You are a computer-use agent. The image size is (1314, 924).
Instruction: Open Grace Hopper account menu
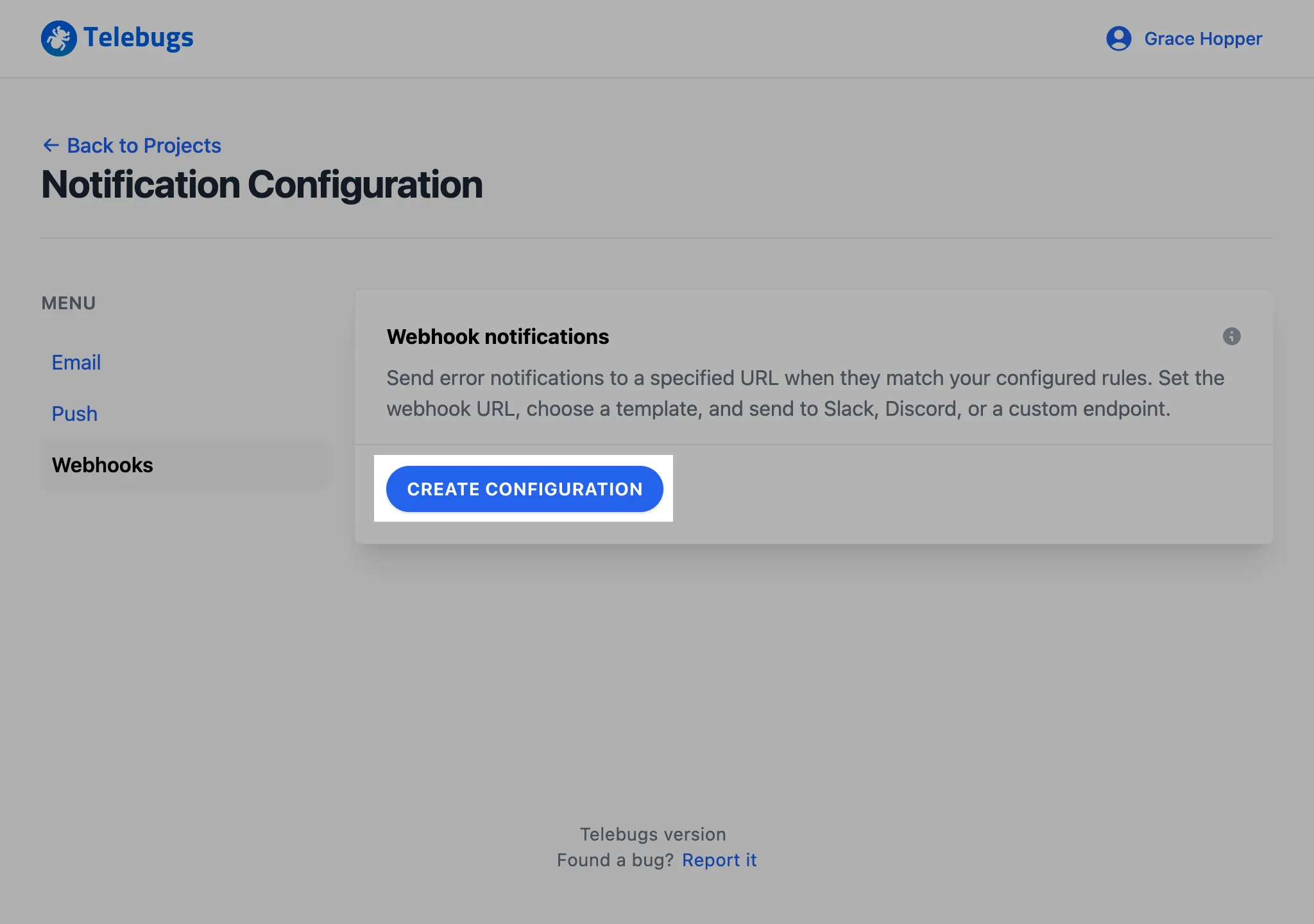click(x=1203, y=38)
